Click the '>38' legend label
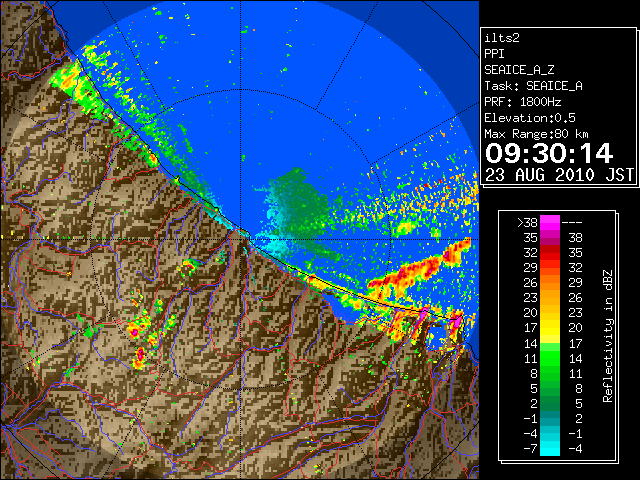The image size is (640, 480). click(x=527, y=223)
